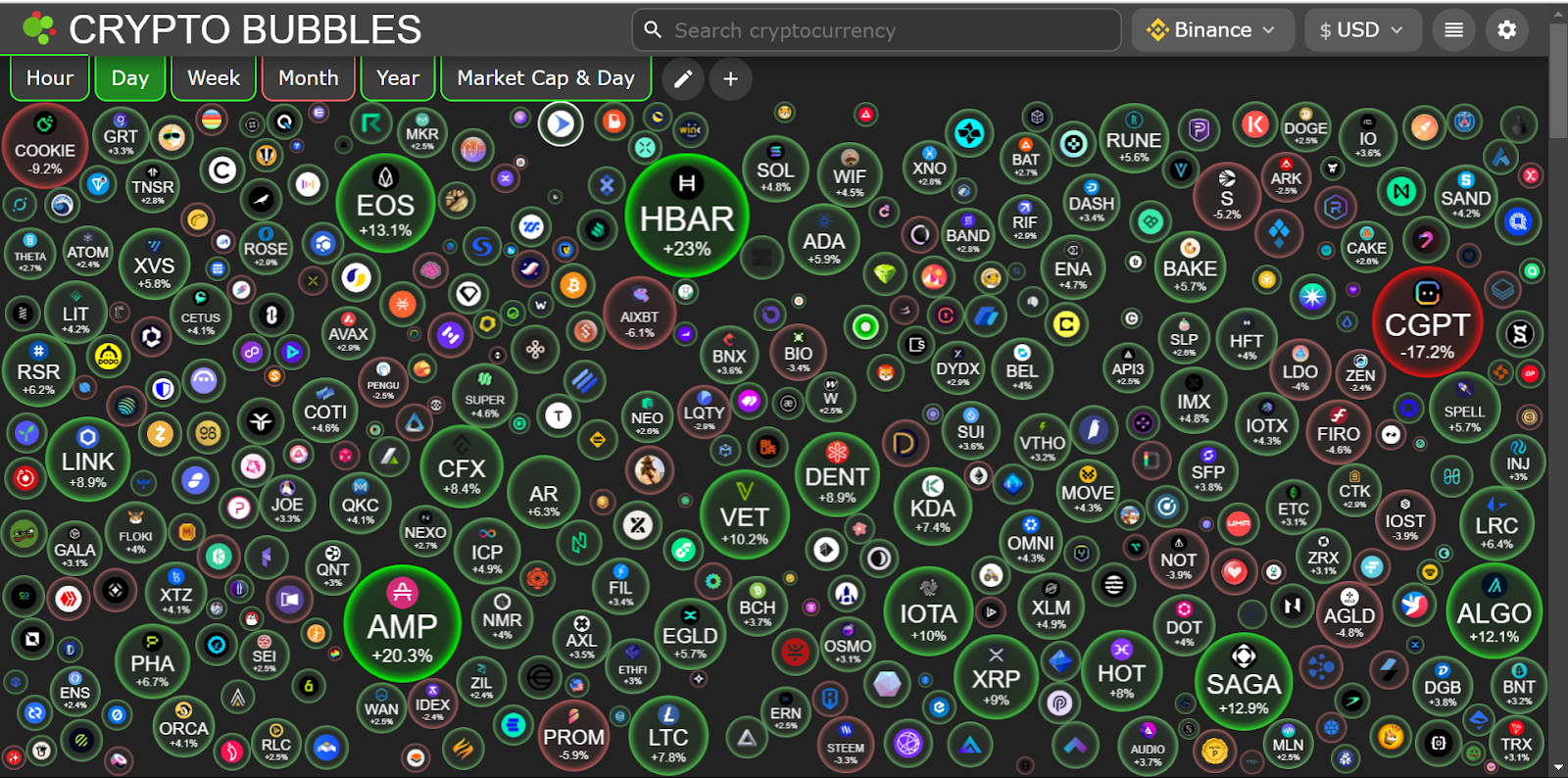Select the SAGA +12.9% bubble
Screen dimensions: 1568x778
(x=1244, y=684)
